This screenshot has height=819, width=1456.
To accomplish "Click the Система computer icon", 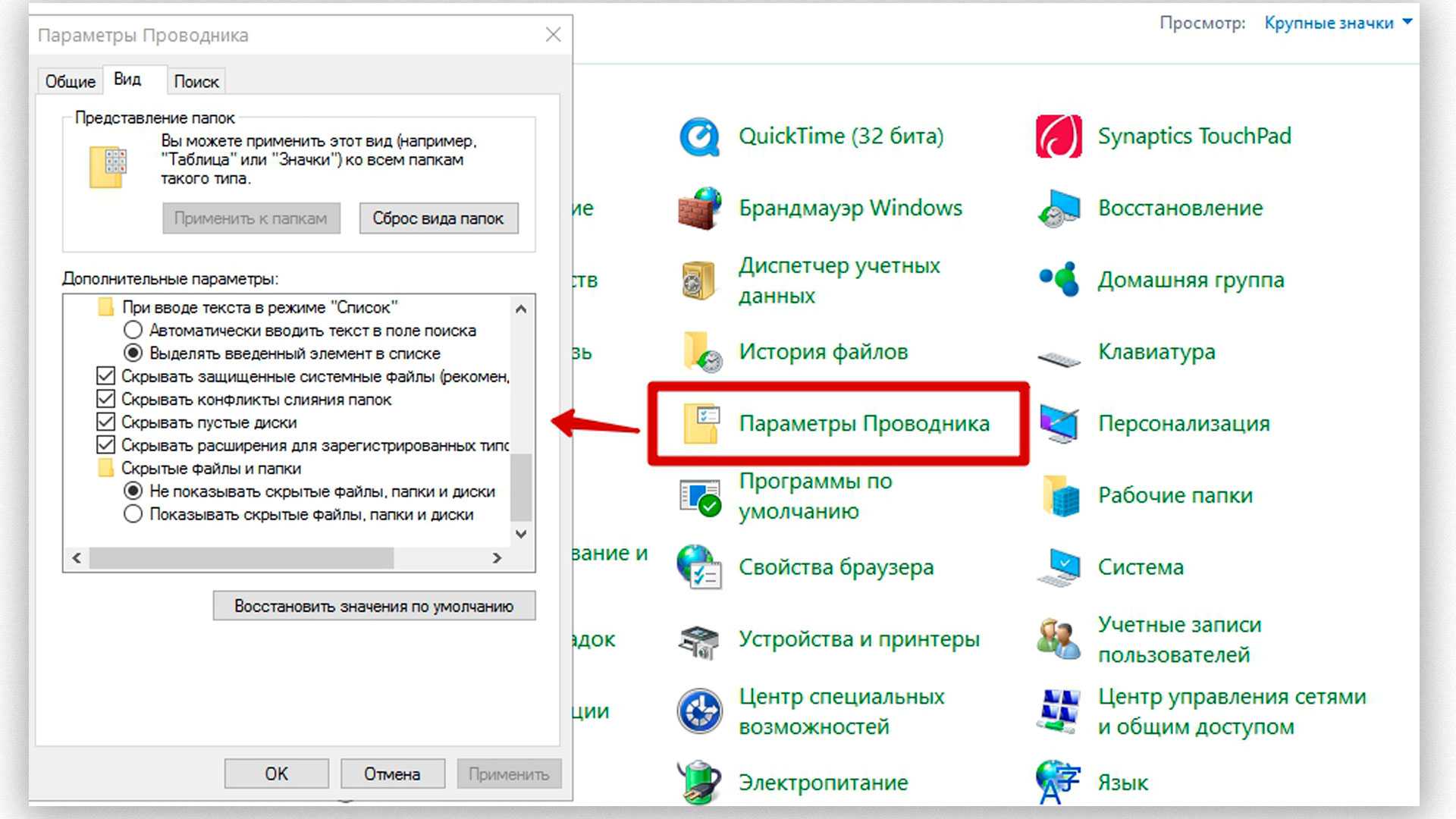I will tap(1059, 568).
